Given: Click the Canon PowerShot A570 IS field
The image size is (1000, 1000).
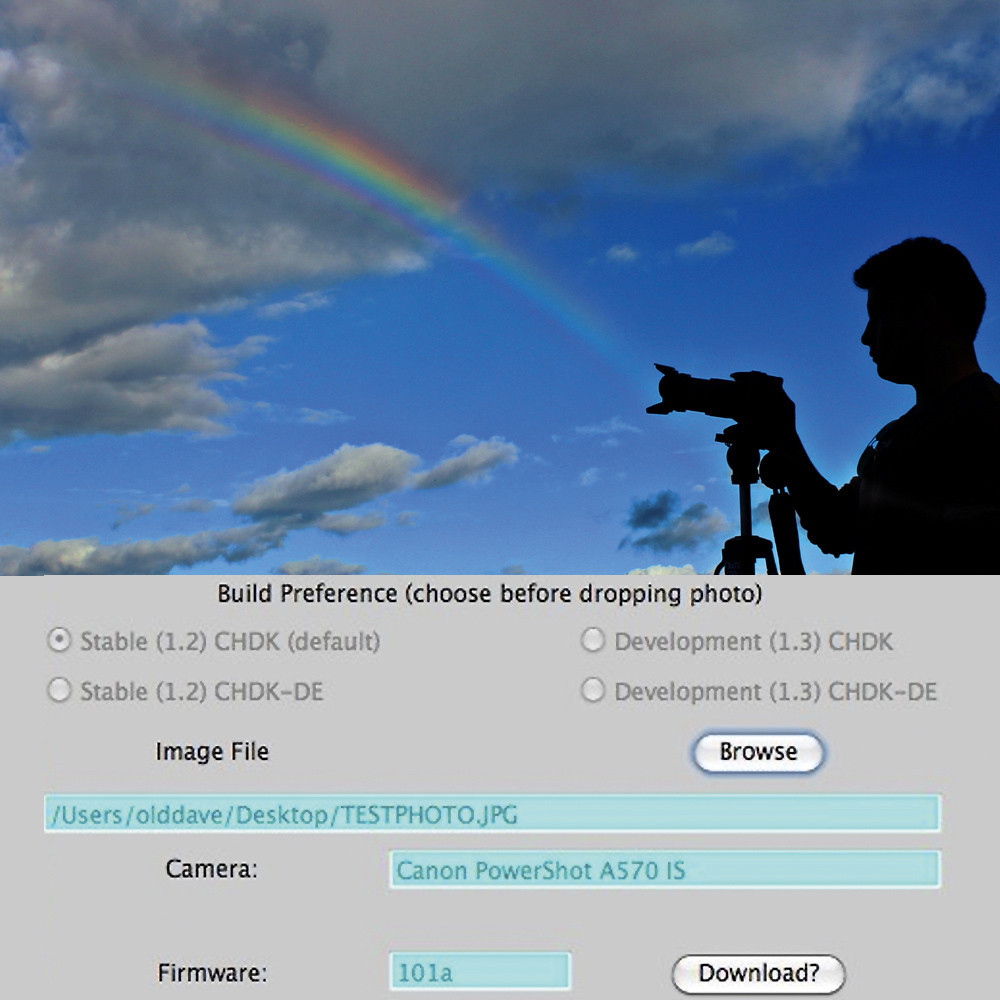Looking at the screenshot, I should 665,869.
